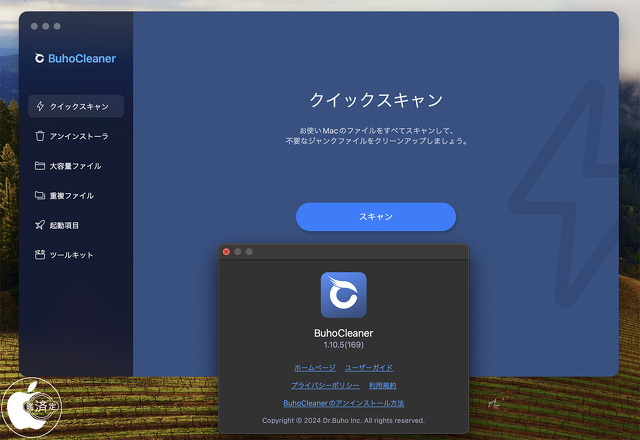Open the ユーザーガイド link

[x=369, y=368]
